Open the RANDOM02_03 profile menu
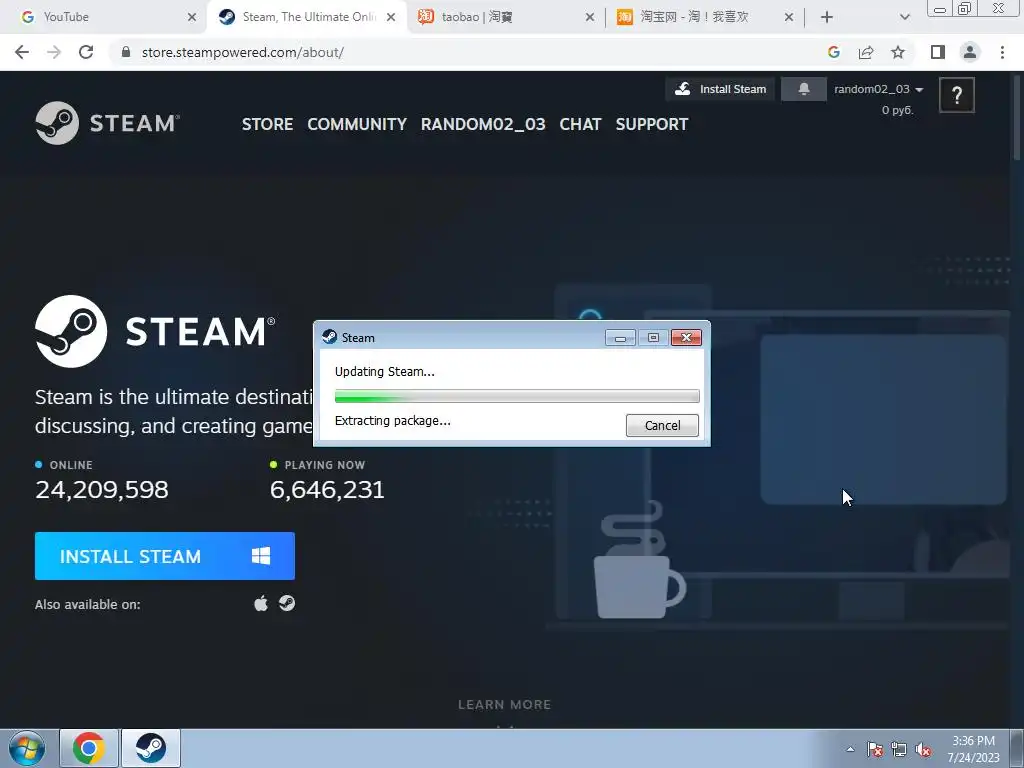 point(483,124)
